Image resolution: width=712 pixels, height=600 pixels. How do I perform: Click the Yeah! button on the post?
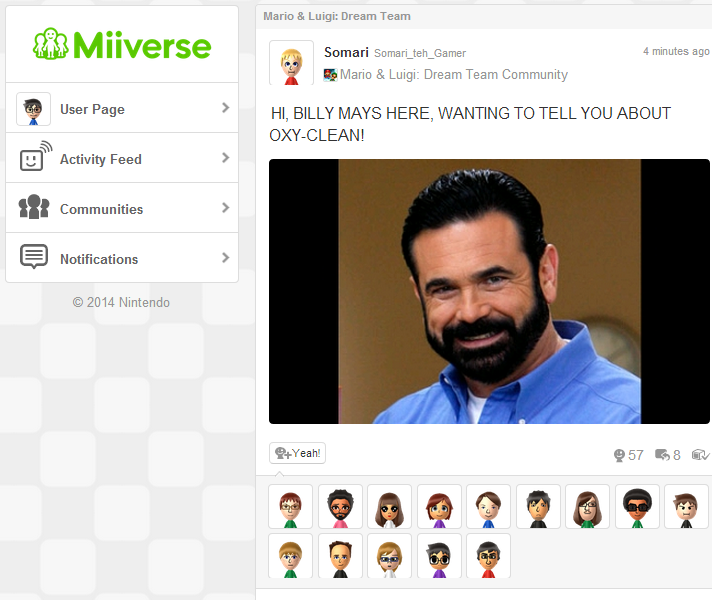(297, 453)
